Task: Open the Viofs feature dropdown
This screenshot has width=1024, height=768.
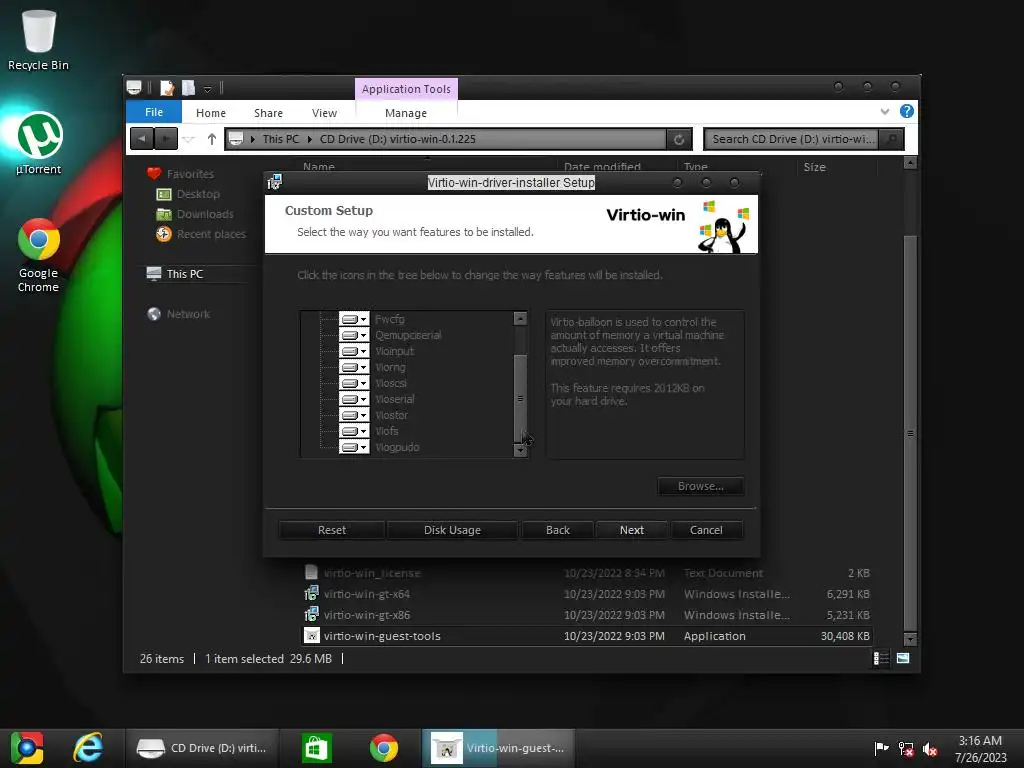Action: click(x=354, y=431)
